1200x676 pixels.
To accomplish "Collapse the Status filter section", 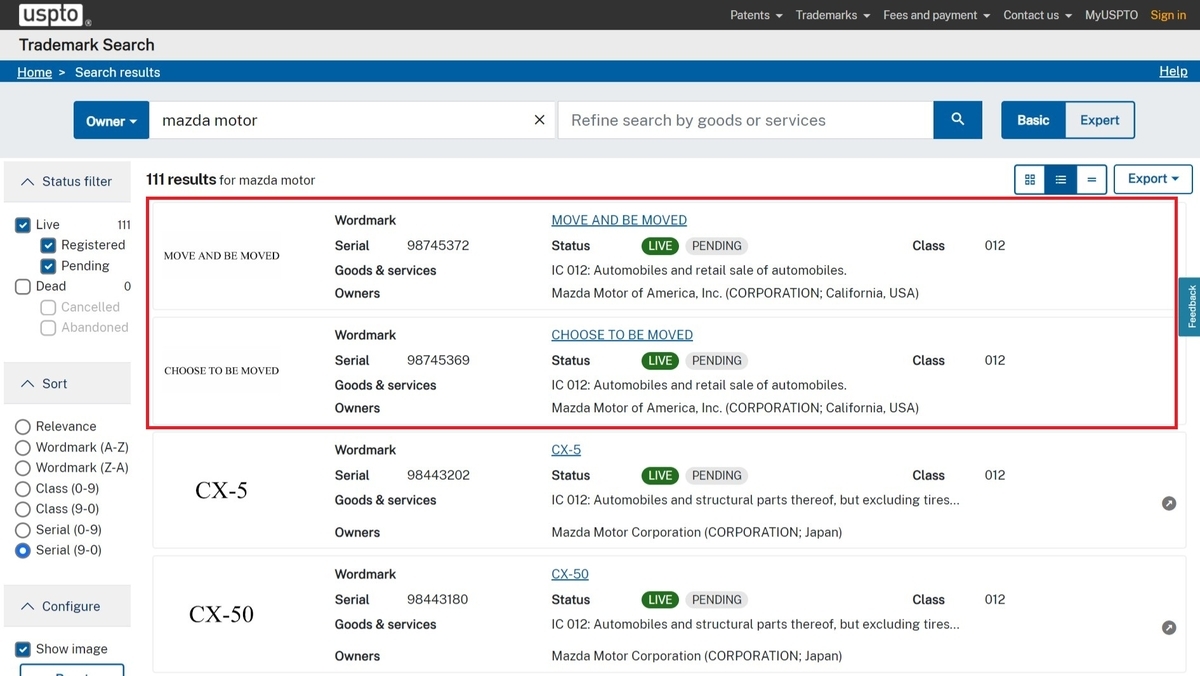I will [67, 182].
